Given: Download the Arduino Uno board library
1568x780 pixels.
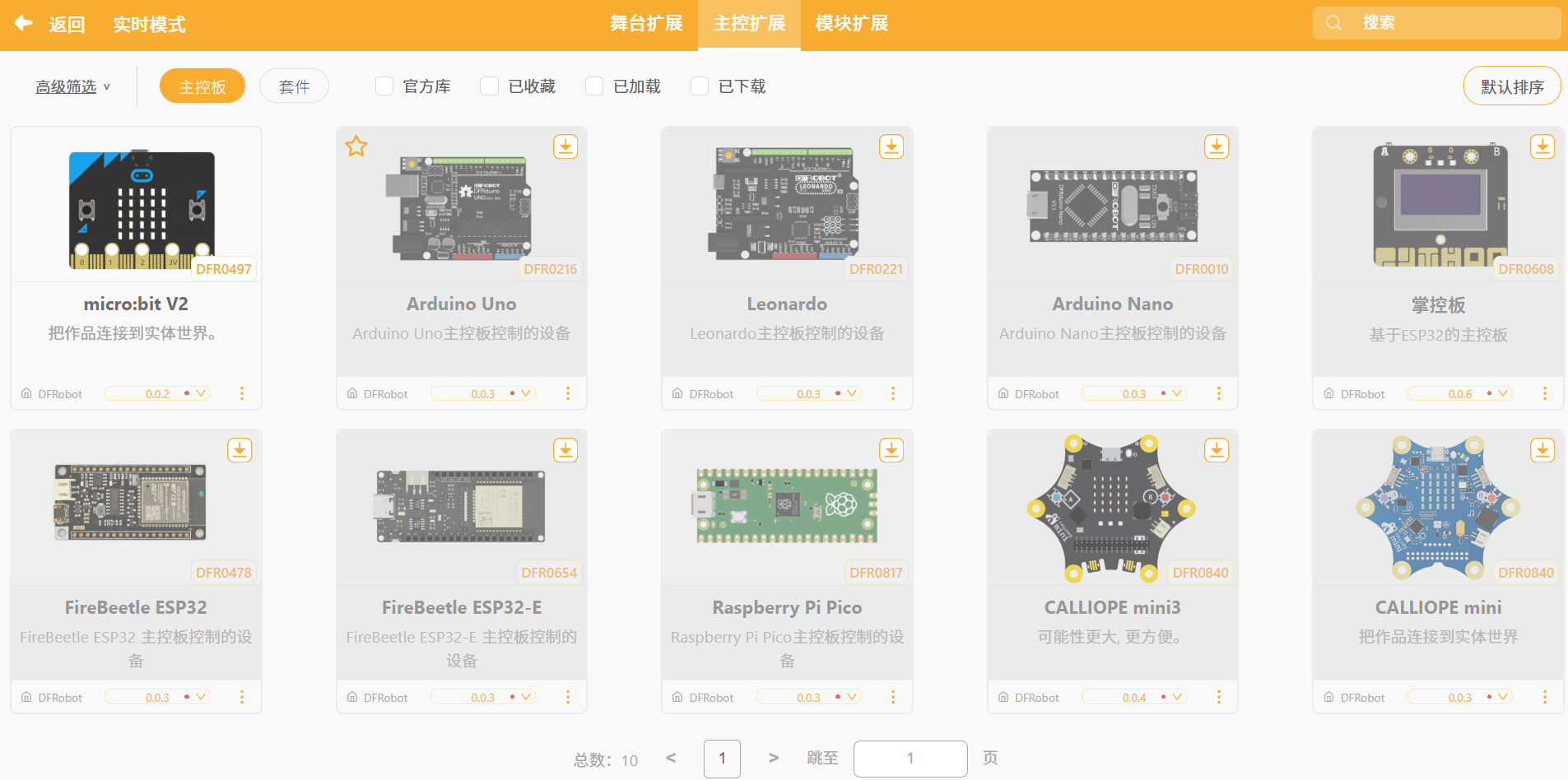Looking at the screenshot, I should pyautogui.click(x=565, y=146).
